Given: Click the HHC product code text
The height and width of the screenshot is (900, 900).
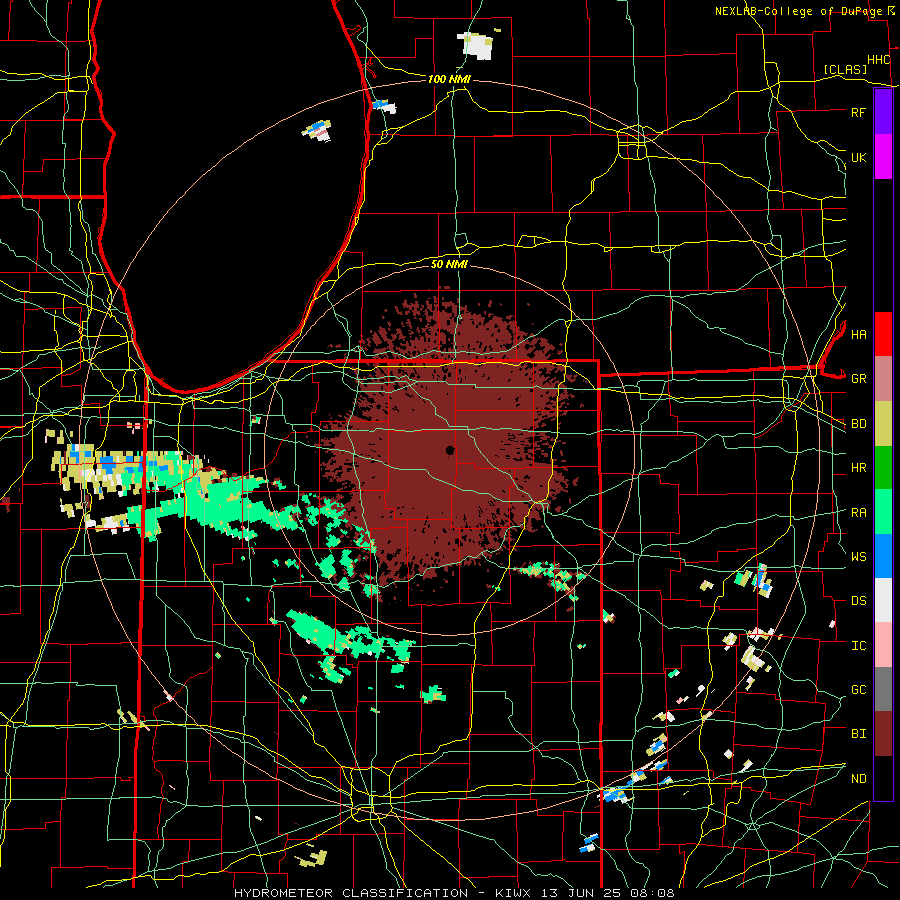Looking at the screenshot, I should (878, 60).
